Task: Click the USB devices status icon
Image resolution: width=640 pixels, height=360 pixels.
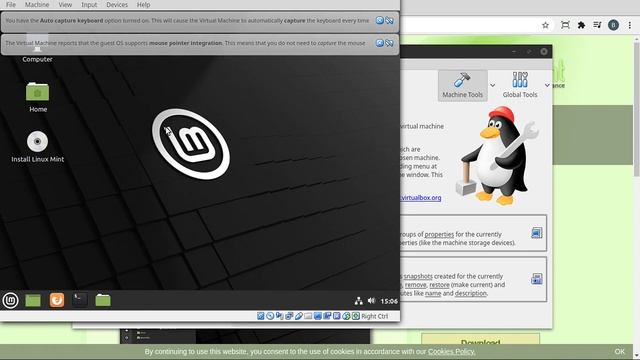Action: coord(299,316)
